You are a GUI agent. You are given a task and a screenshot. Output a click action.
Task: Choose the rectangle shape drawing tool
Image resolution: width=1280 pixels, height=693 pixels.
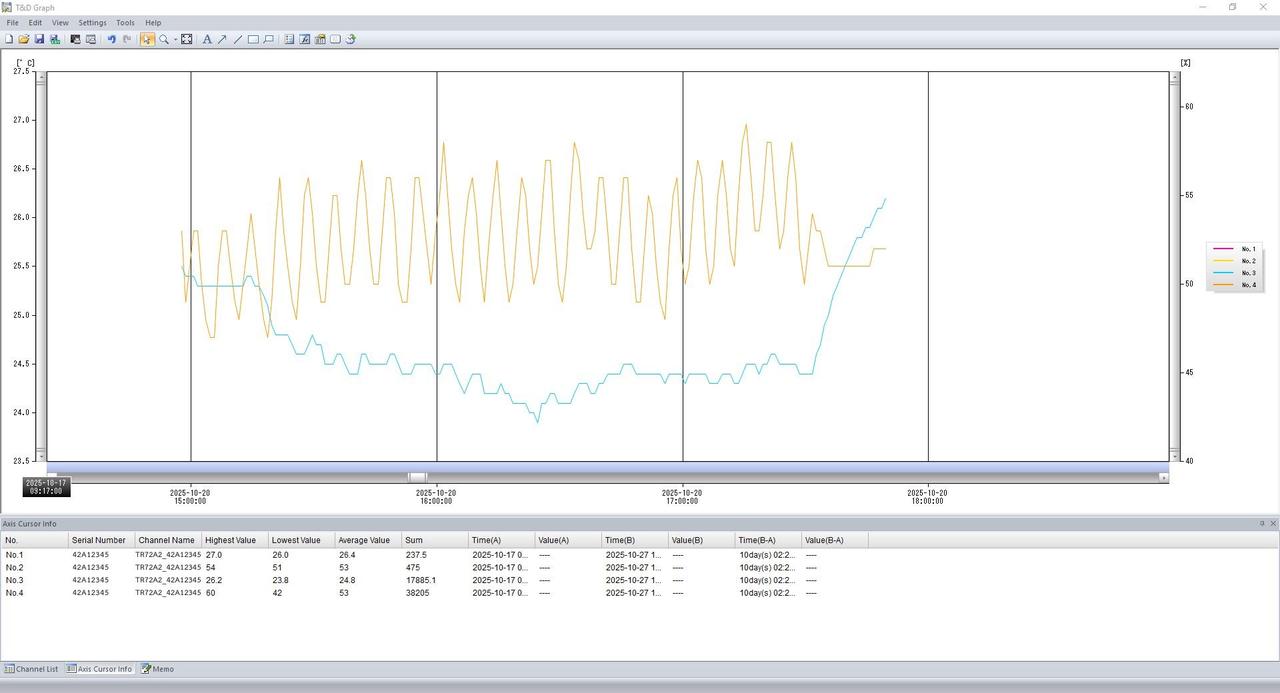253,40
